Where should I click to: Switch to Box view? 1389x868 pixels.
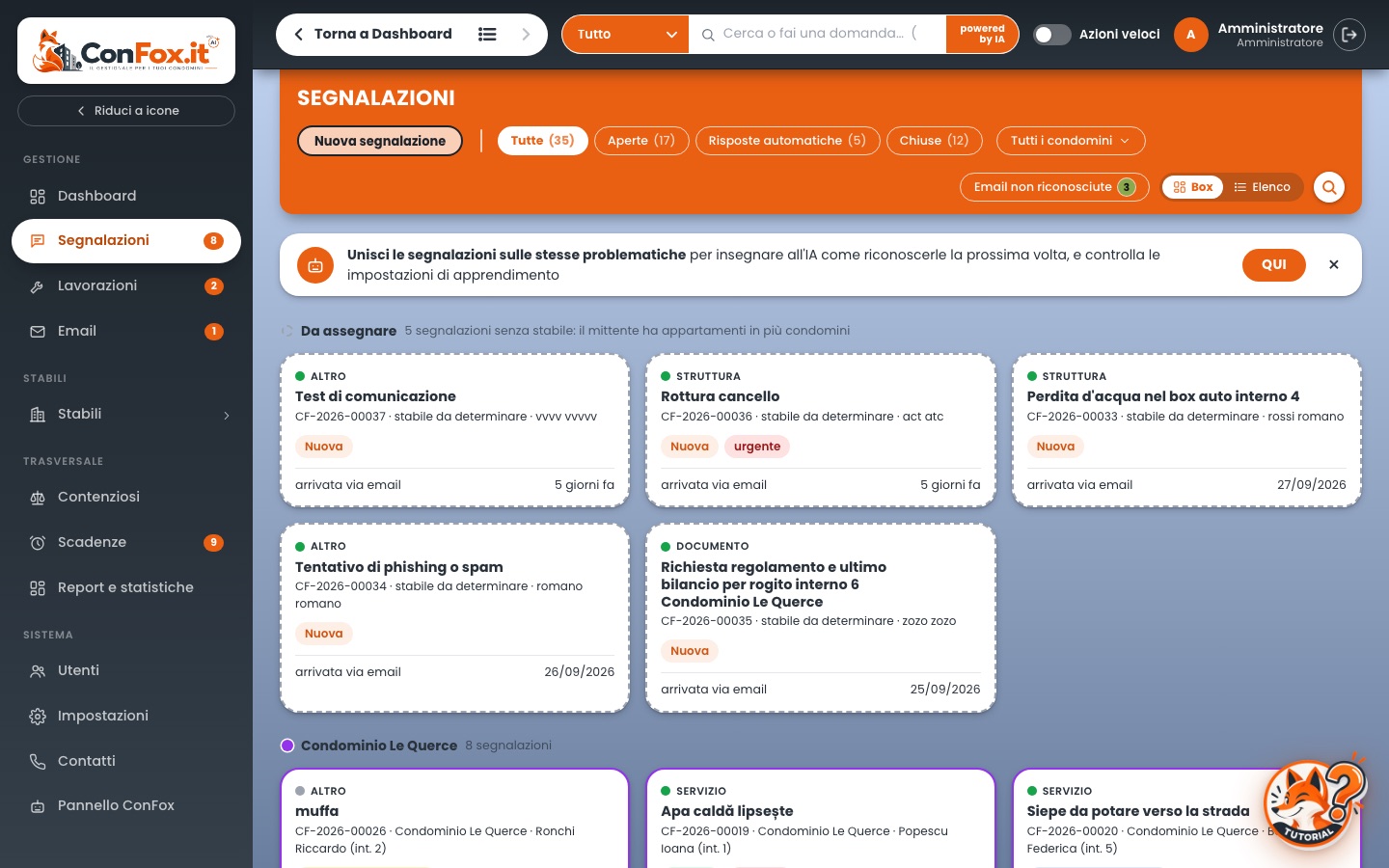tap(1193, 187)
